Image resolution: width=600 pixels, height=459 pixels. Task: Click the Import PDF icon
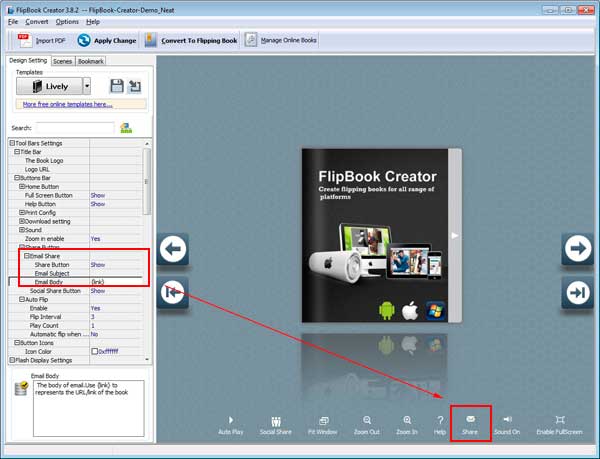point(25,40)
